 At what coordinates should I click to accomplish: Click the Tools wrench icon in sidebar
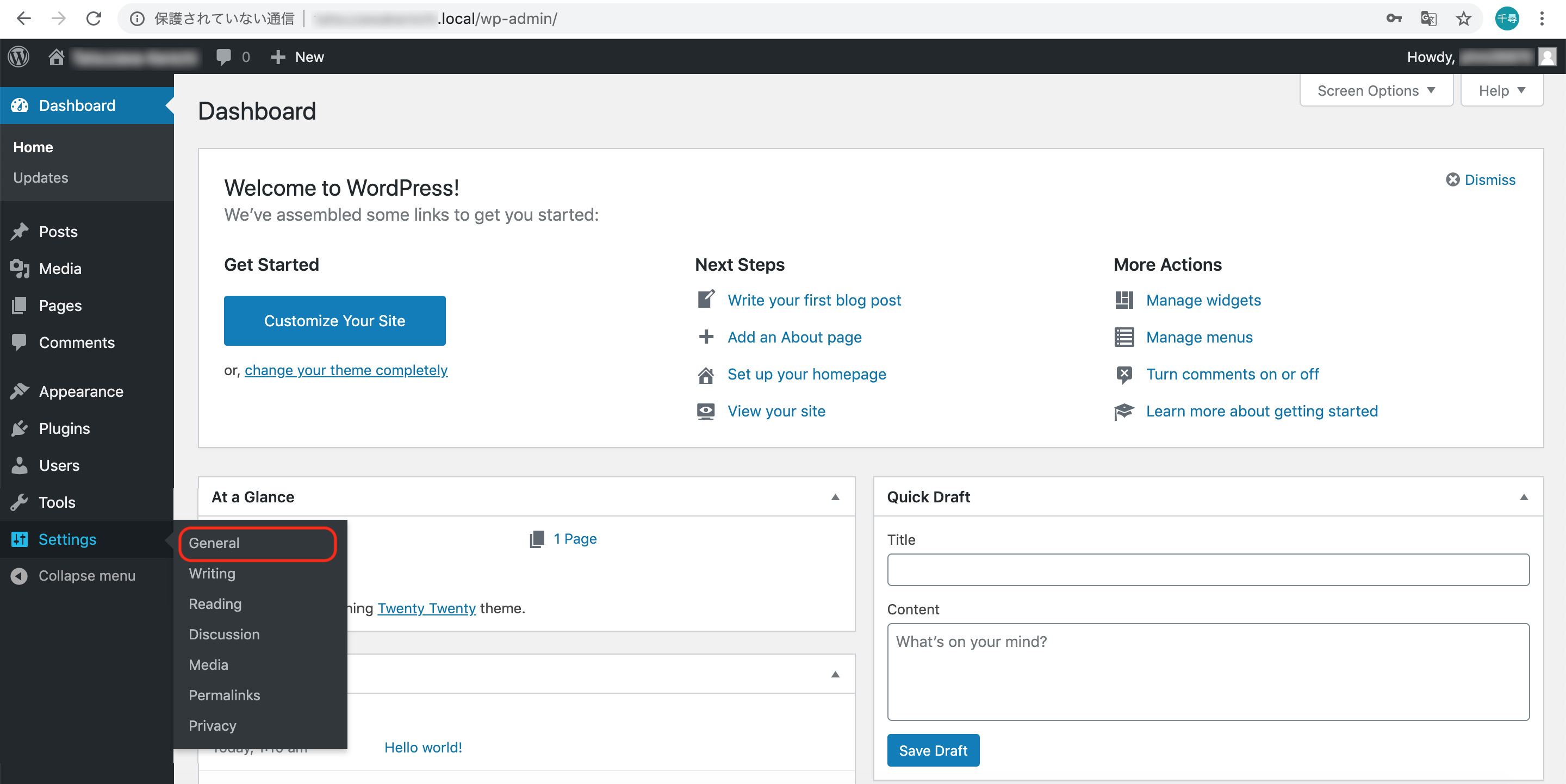point(20,502)
